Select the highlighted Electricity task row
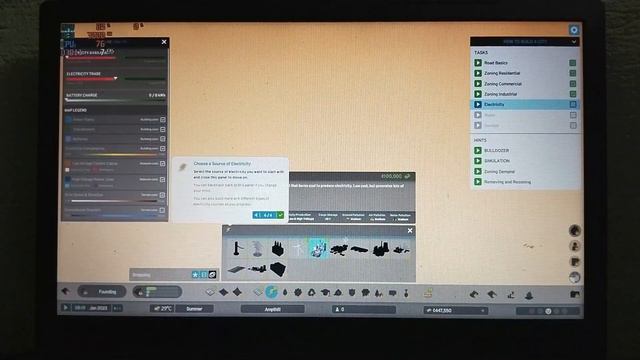This screenshot has width=640, height=360. tap(525, 104)
